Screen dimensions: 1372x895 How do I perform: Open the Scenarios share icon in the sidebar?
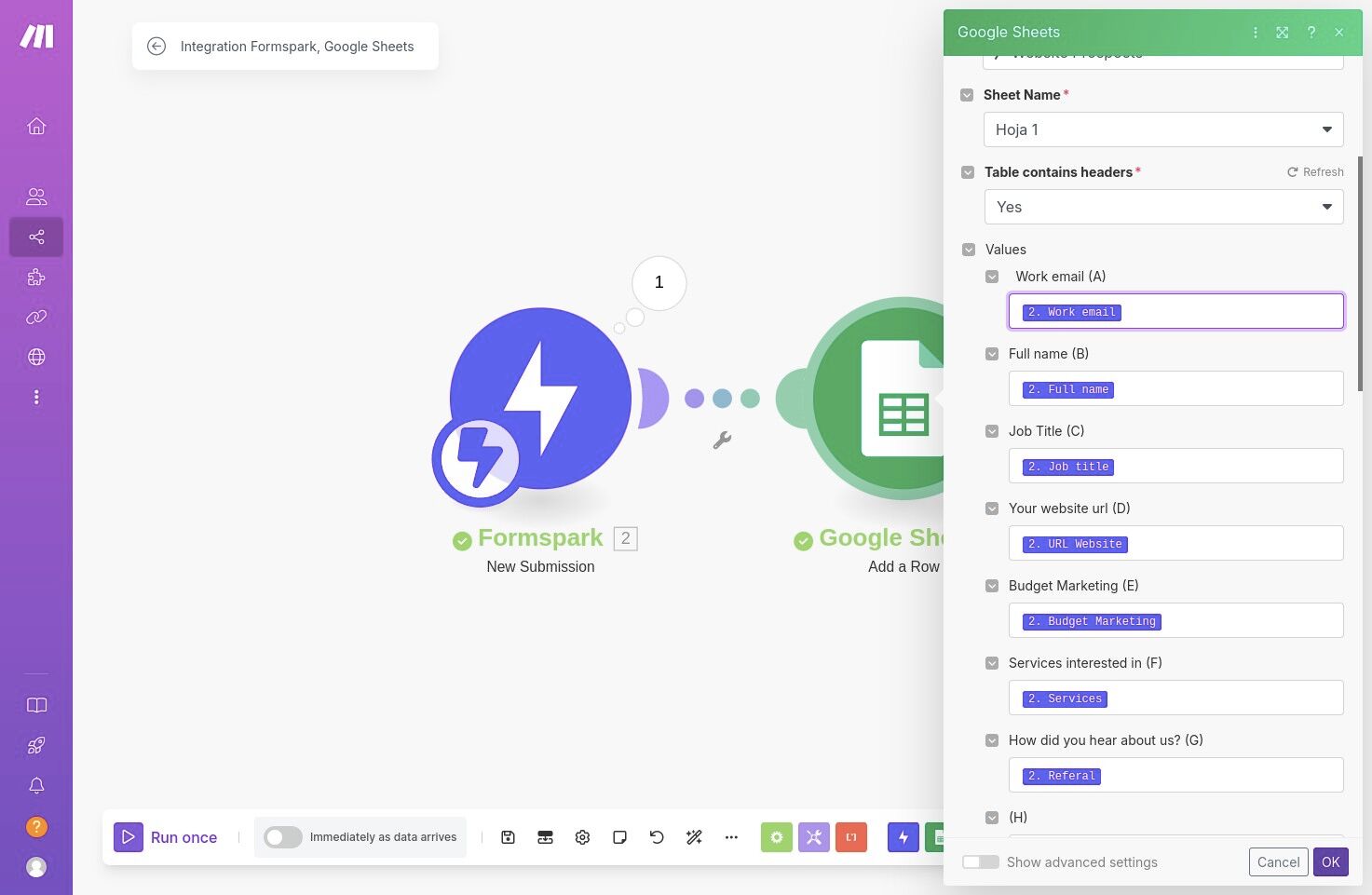[36, 237]
